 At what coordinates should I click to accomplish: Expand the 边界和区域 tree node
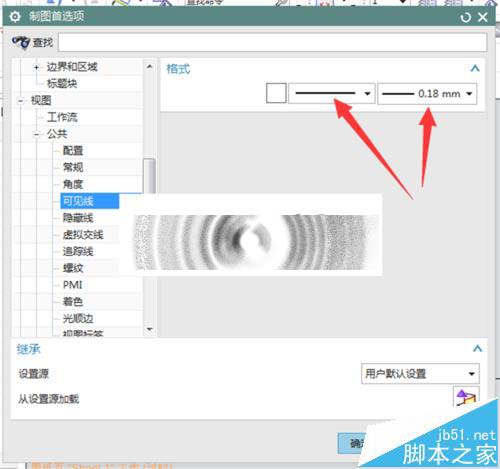click(36, 67)
